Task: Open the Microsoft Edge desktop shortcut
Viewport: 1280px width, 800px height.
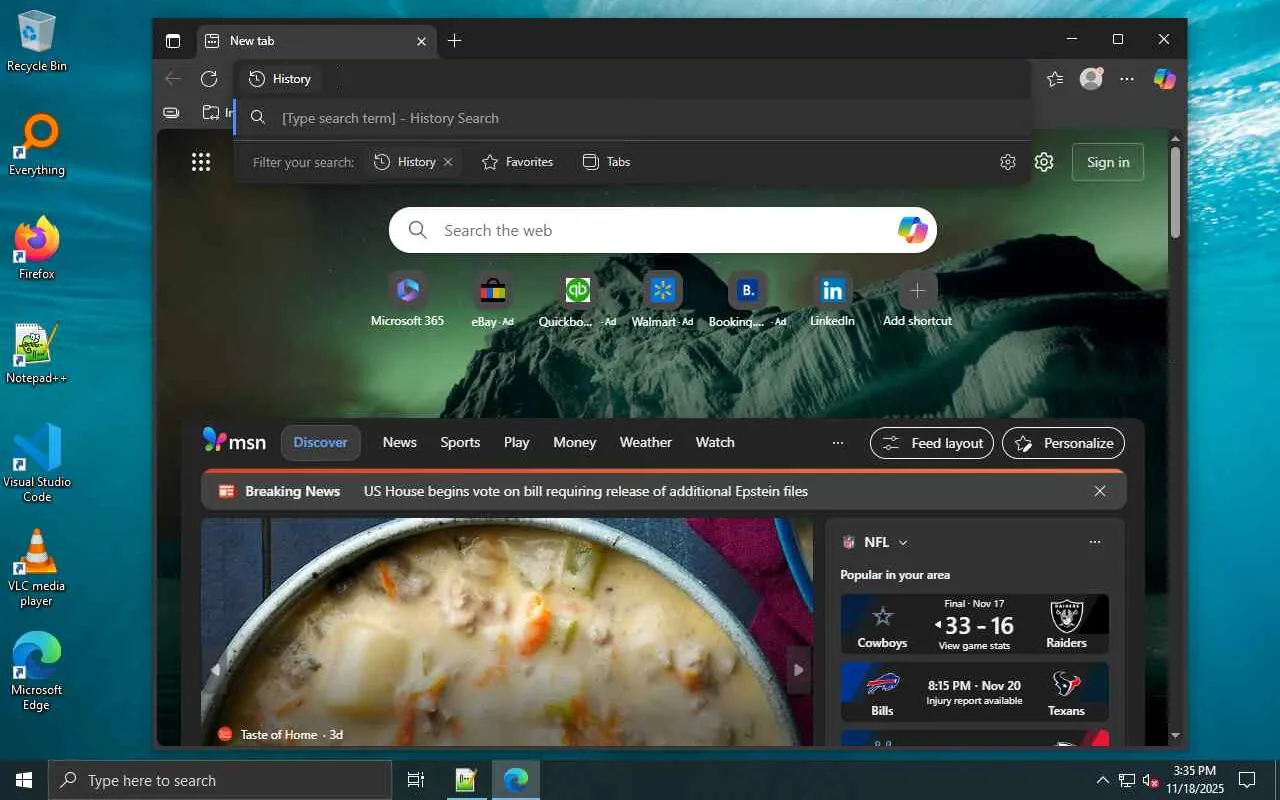Action: click(x=37, y=672)
